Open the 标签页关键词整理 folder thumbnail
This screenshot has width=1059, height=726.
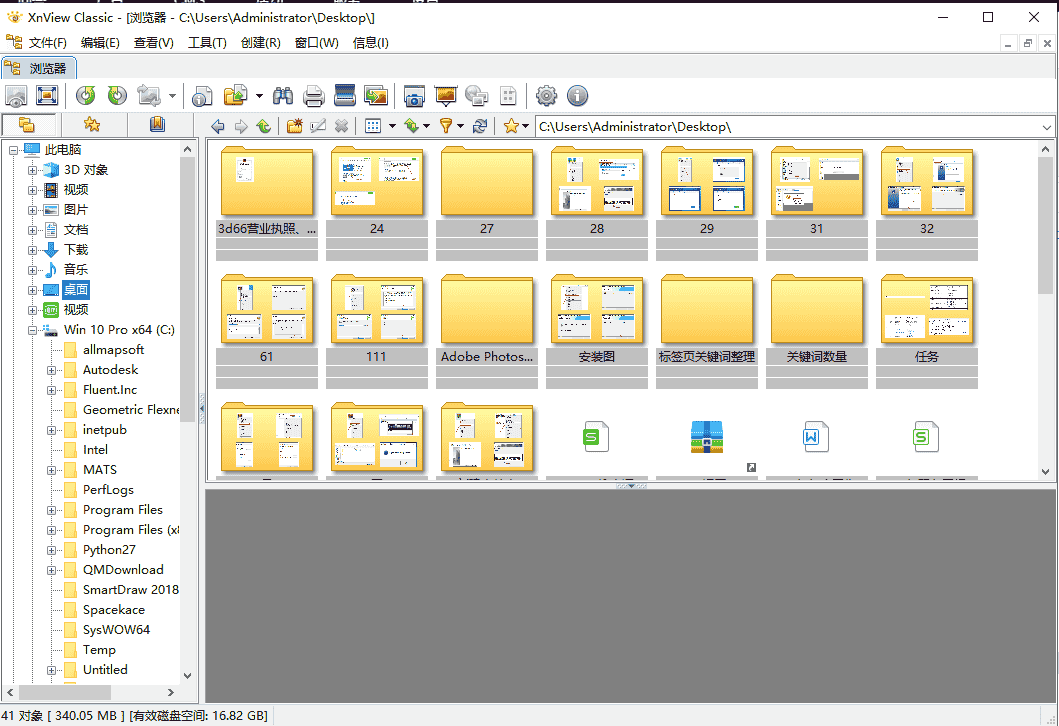[x=707, y=310]
